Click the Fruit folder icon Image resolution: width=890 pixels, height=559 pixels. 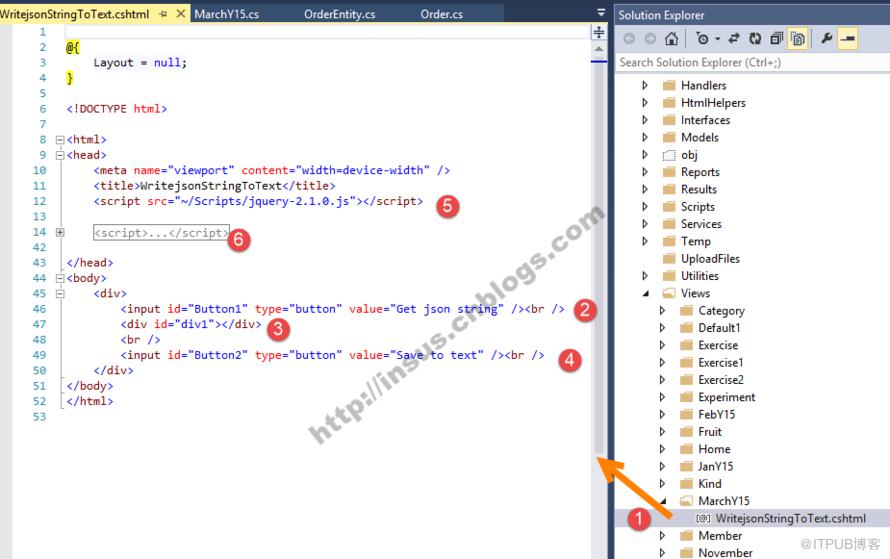coord(686,431)
